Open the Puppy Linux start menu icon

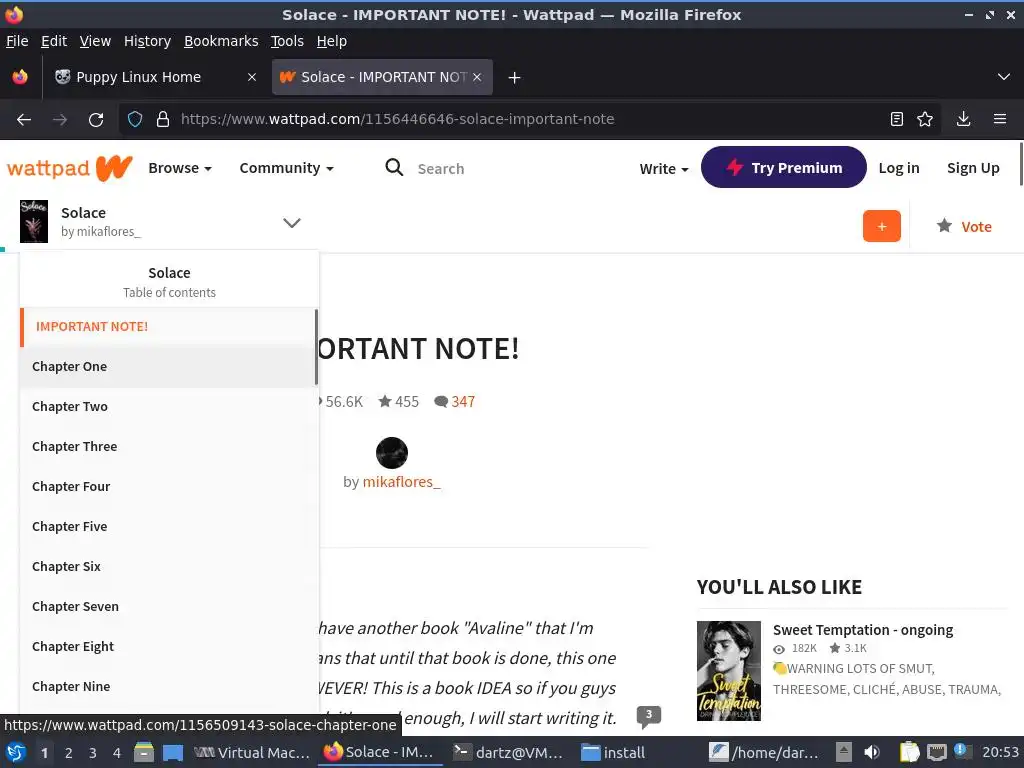(x=16, y=752)
